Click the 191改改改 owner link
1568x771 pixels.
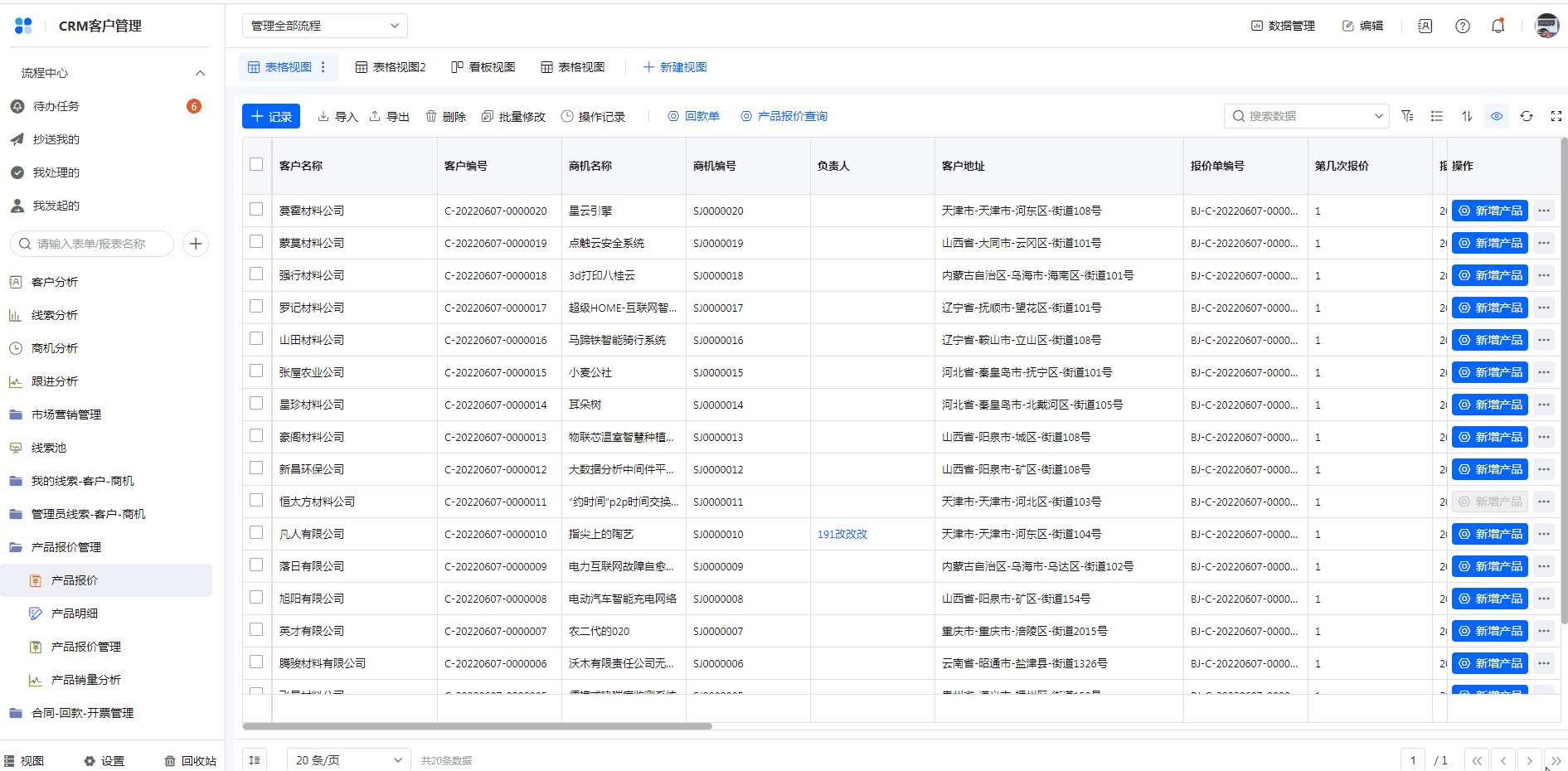point(842,534)
